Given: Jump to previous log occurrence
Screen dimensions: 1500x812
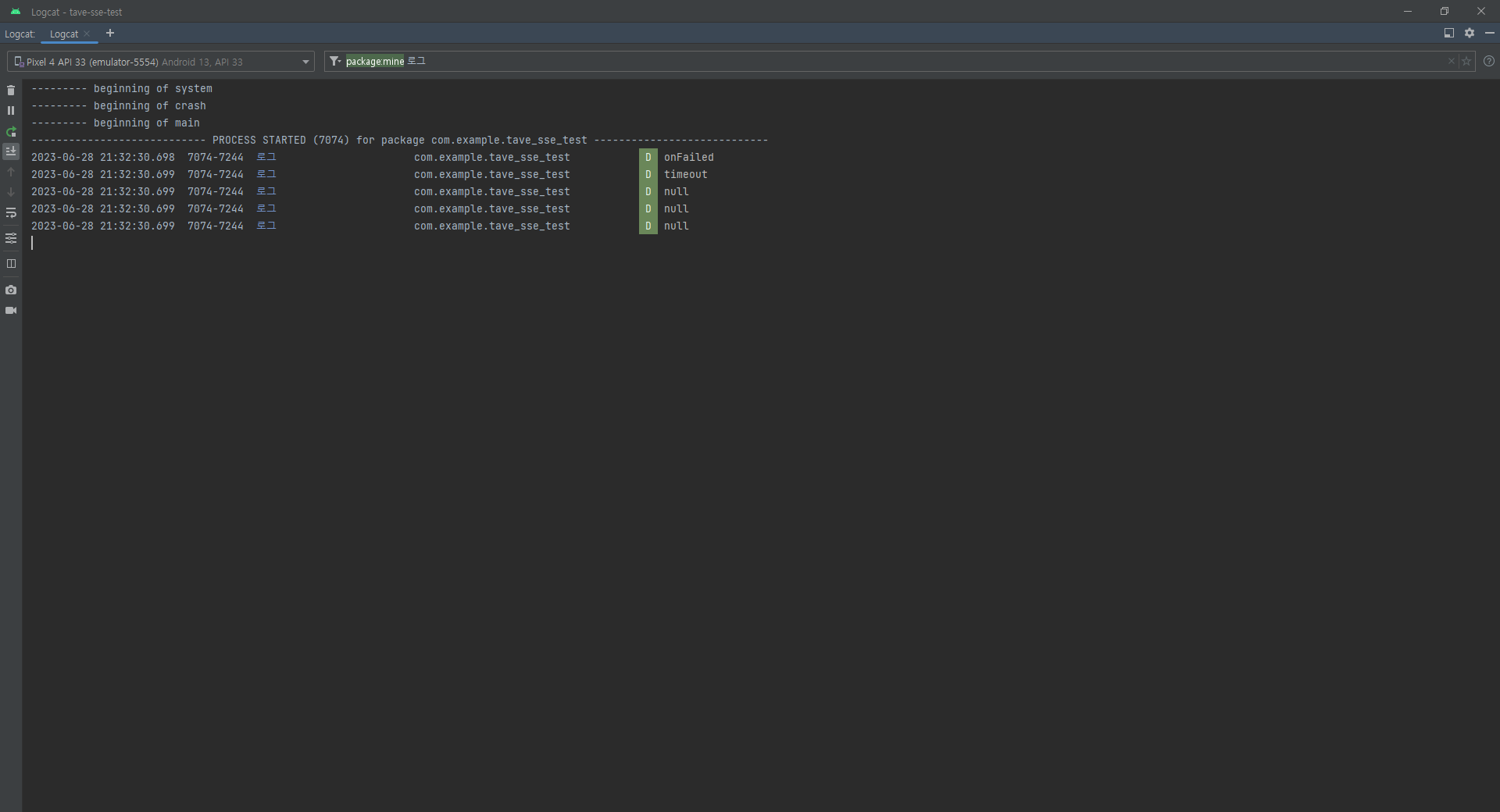Looking at the screenshot, I should coord(11,172).
